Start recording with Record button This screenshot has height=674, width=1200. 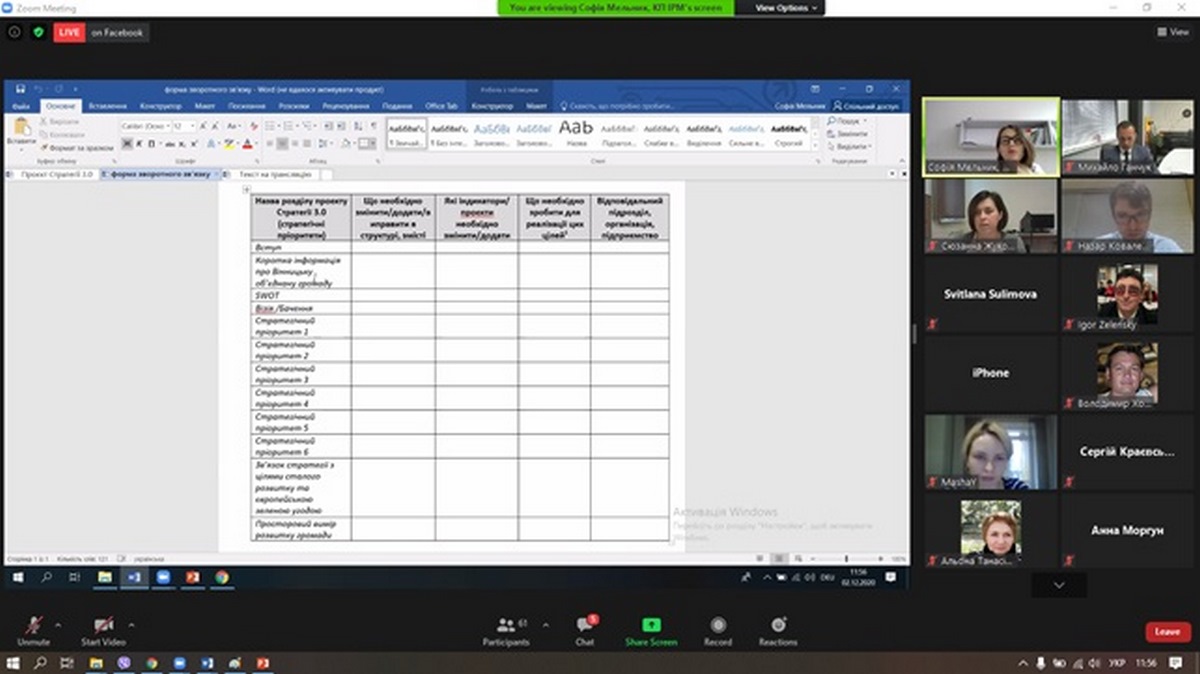tap(717, 630)
